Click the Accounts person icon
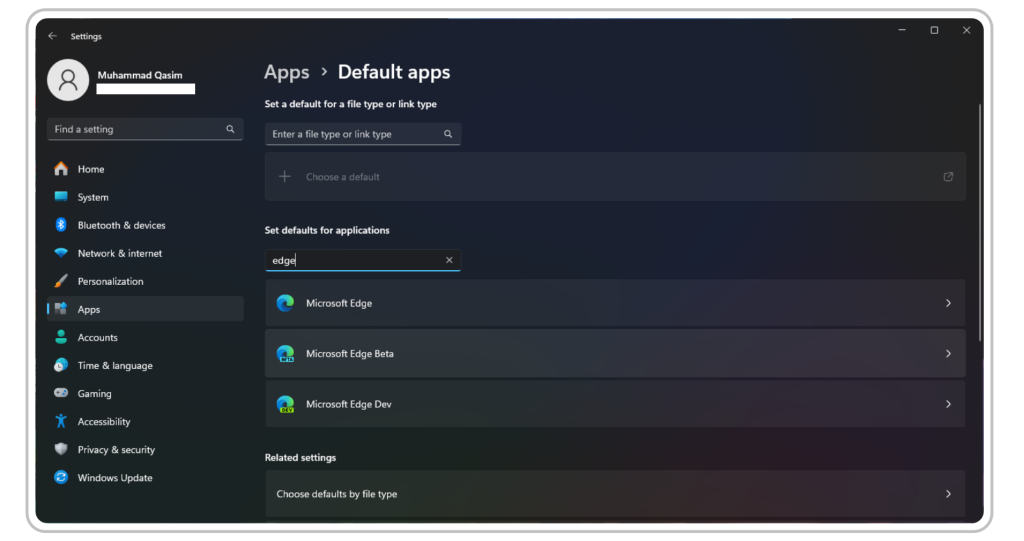Screen dimensions: 1024x541 pyautogui.click(x=61, y=337)
